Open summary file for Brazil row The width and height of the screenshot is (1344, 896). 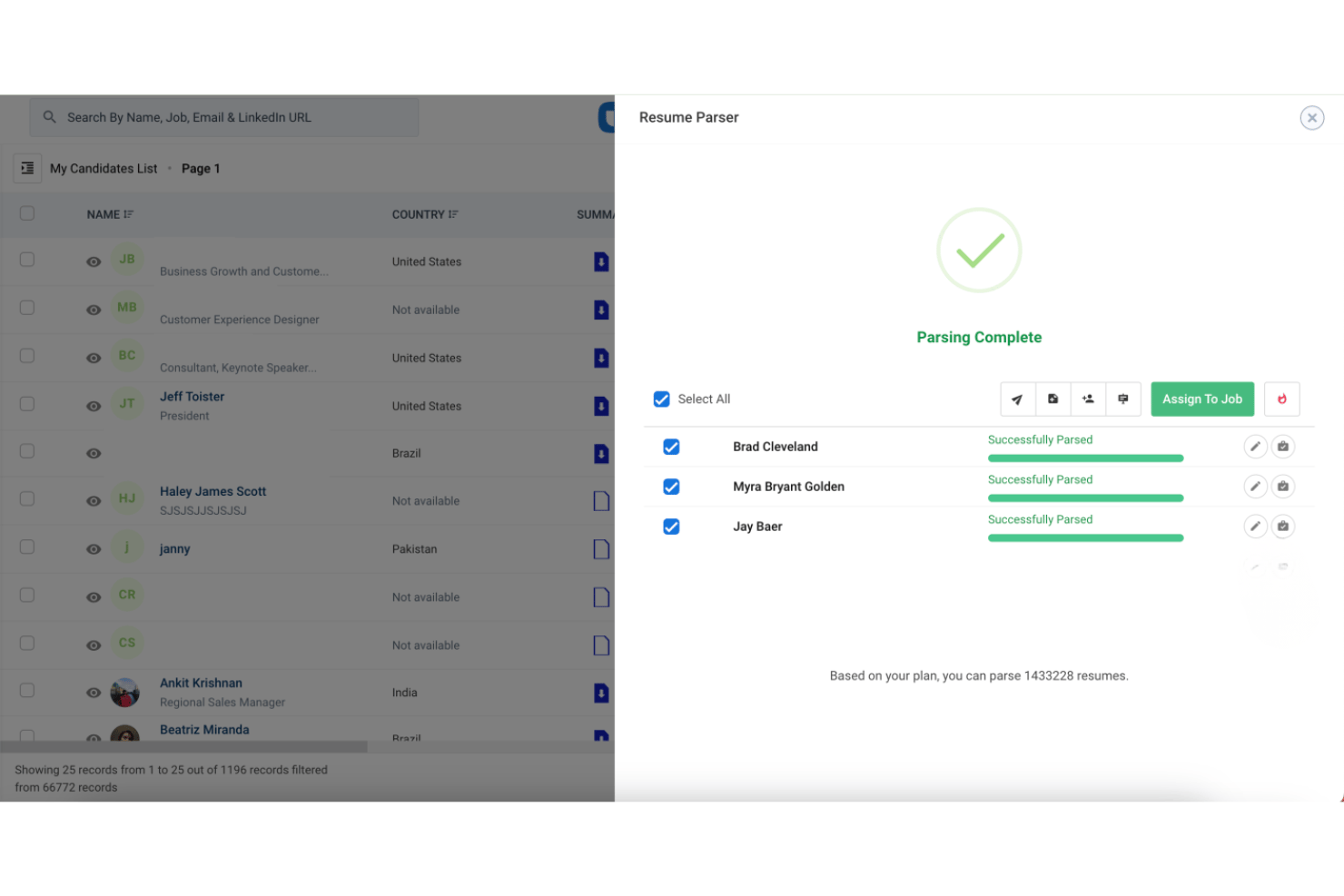[601, 453]
